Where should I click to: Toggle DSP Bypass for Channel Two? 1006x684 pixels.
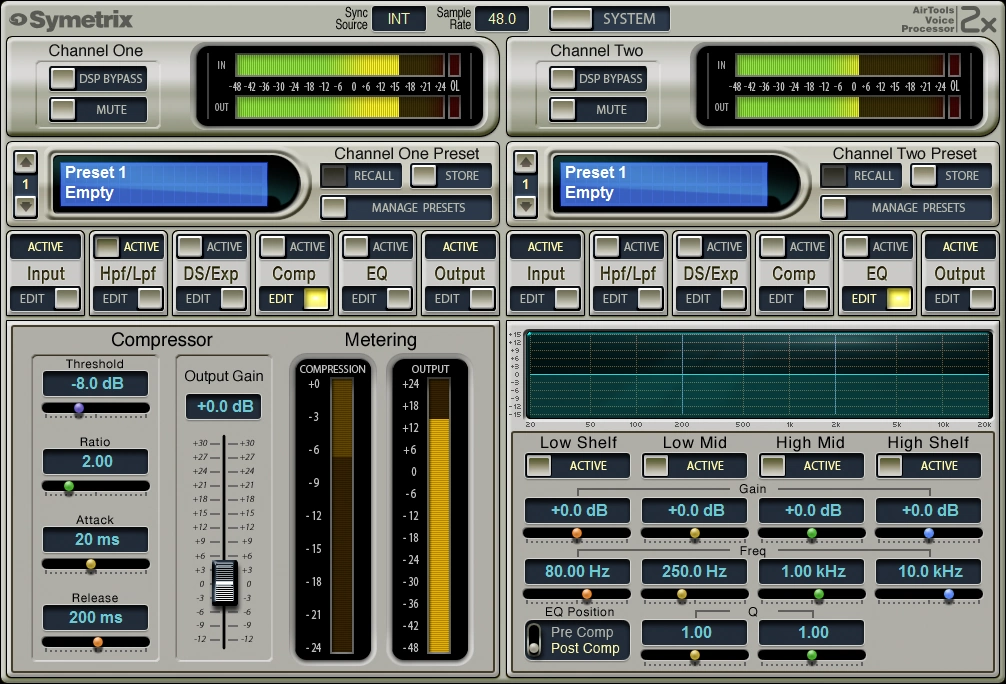point(598,79)
